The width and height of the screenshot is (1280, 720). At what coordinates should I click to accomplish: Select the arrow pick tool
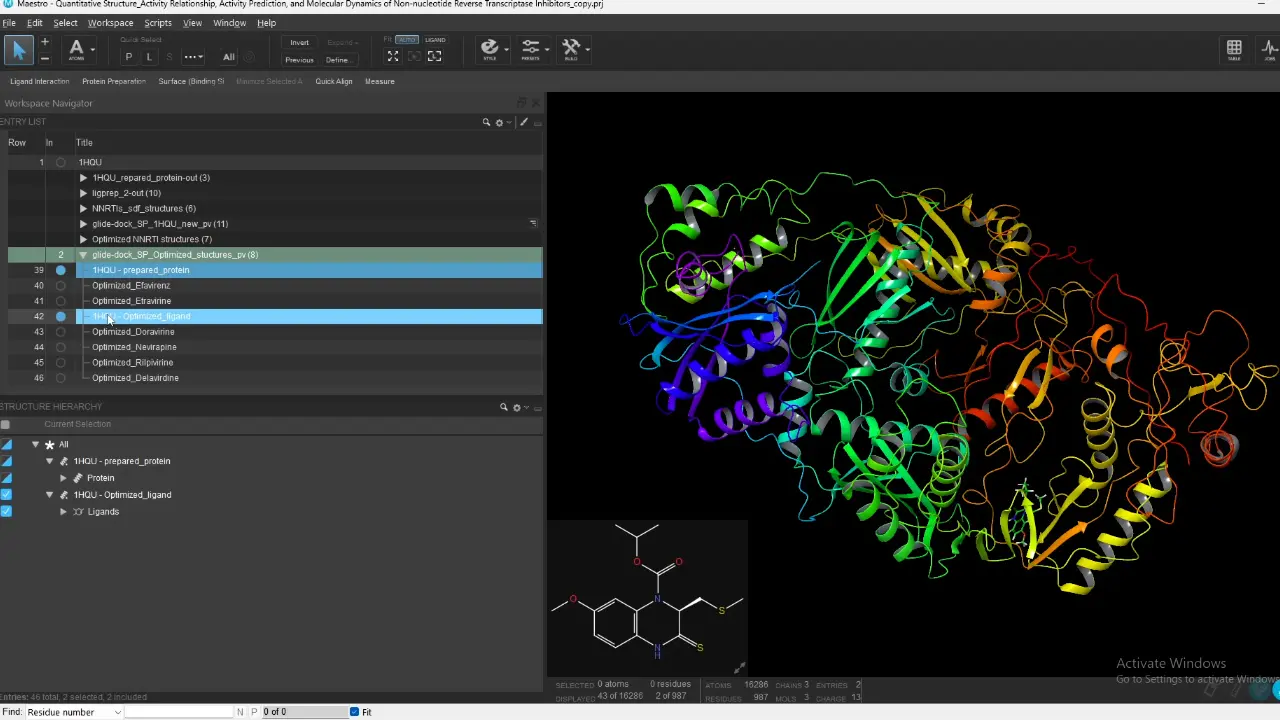pos(18,50)
